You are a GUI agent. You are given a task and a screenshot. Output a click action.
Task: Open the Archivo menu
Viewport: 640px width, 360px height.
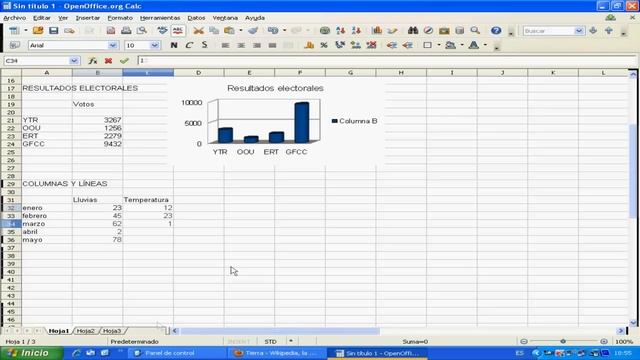coord(15,18)
